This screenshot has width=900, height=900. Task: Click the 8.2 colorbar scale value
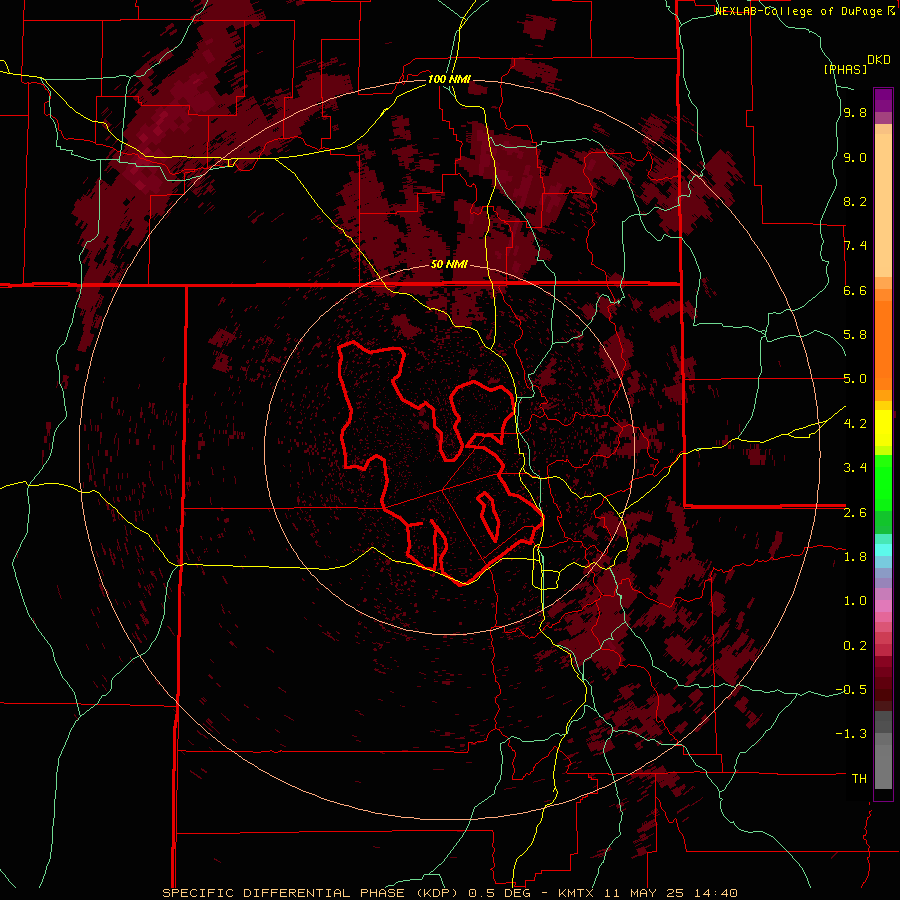[855, 201]
